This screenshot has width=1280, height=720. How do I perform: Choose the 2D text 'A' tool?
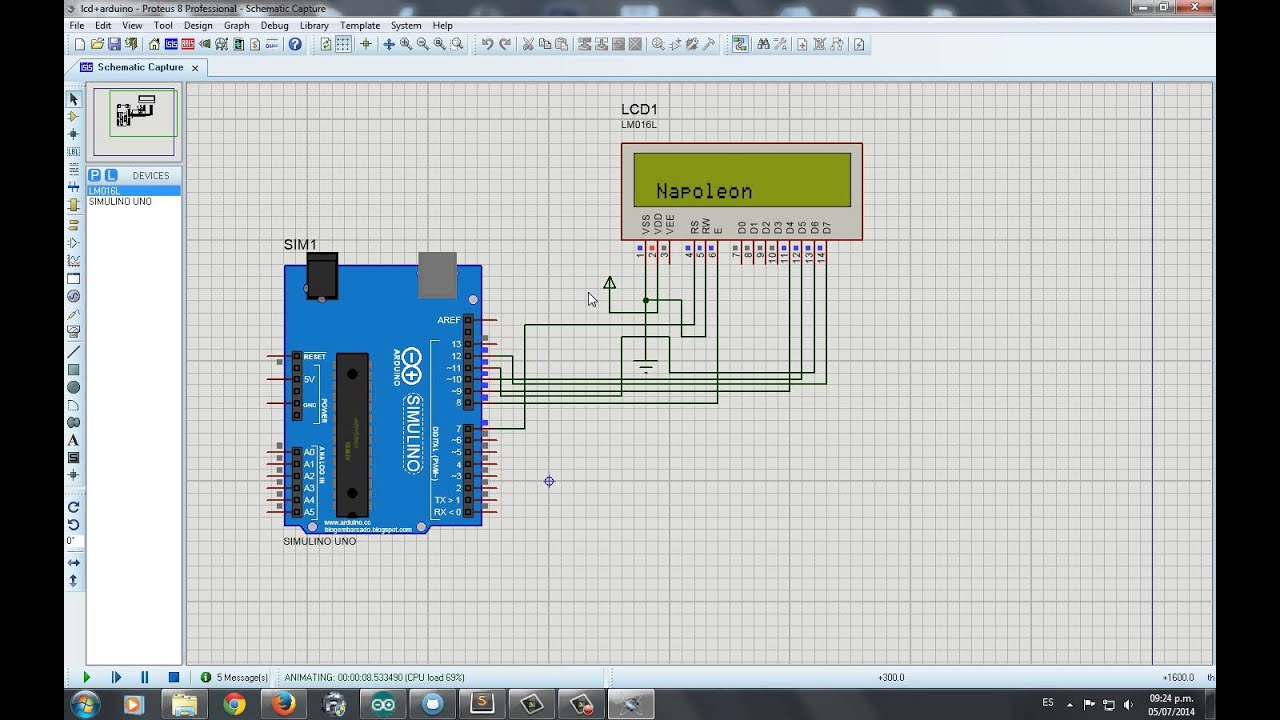73,440
